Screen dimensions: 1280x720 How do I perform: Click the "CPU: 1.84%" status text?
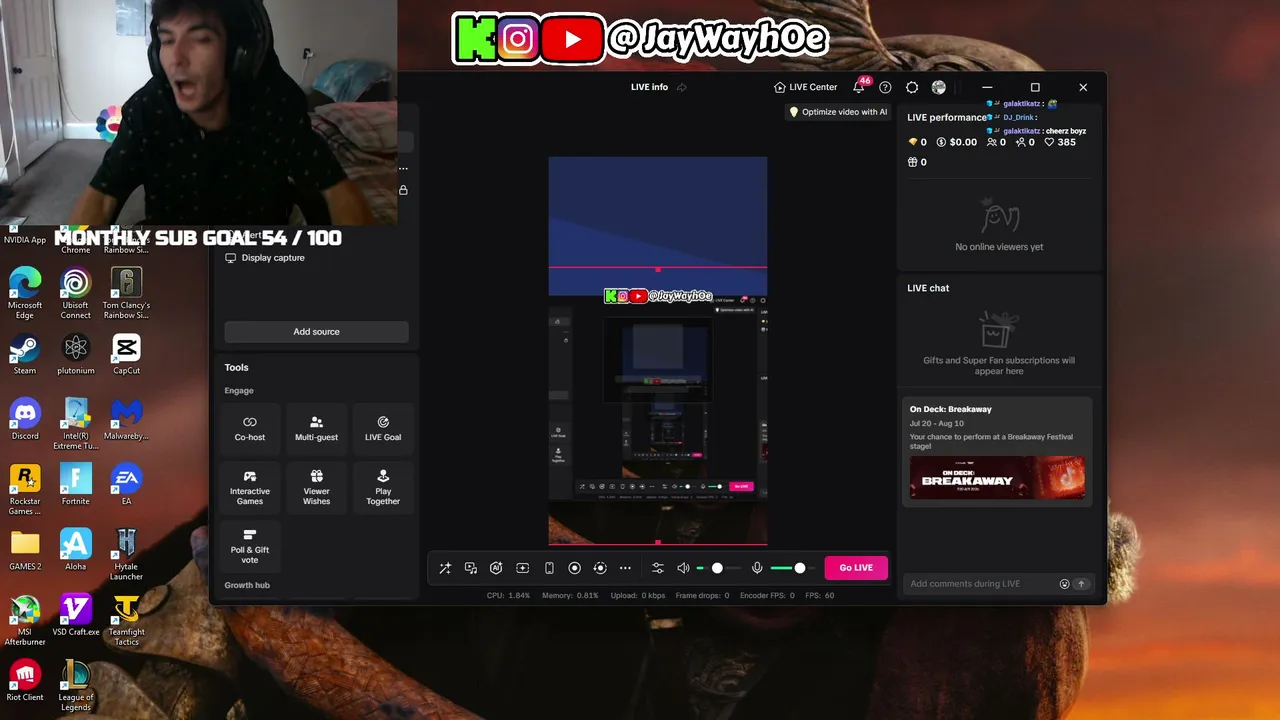coord(508,595)
